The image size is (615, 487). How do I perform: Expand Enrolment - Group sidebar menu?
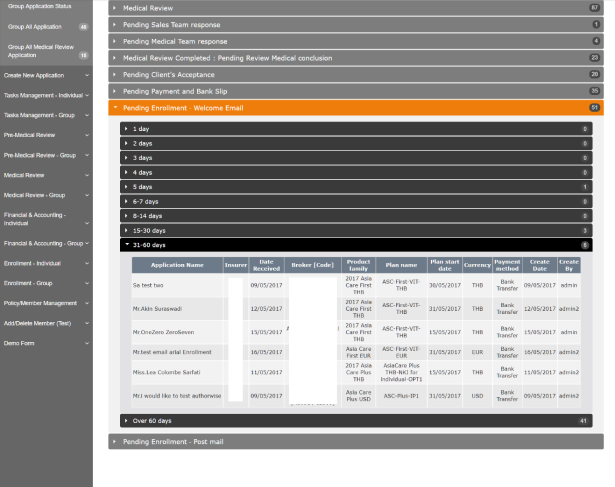tap(46, 283)
